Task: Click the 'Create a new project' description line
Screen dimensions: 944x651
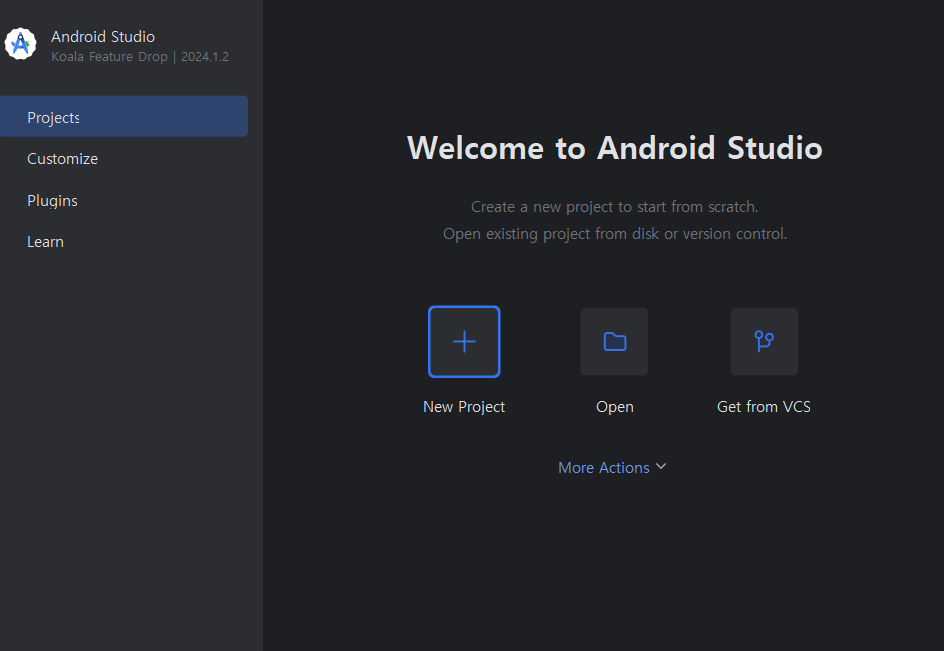Action: point(615,207)
